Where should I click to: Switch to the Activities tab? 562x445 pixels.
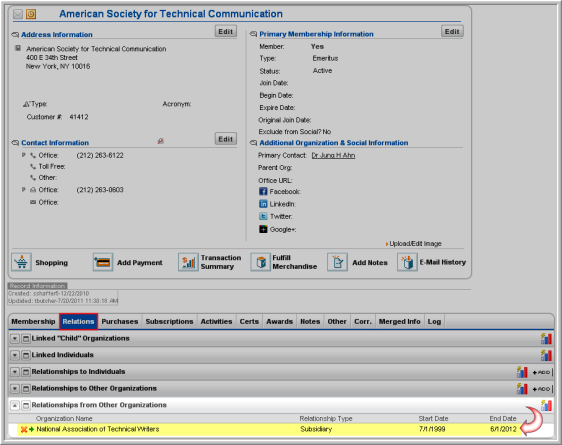[x=216, y=321]
